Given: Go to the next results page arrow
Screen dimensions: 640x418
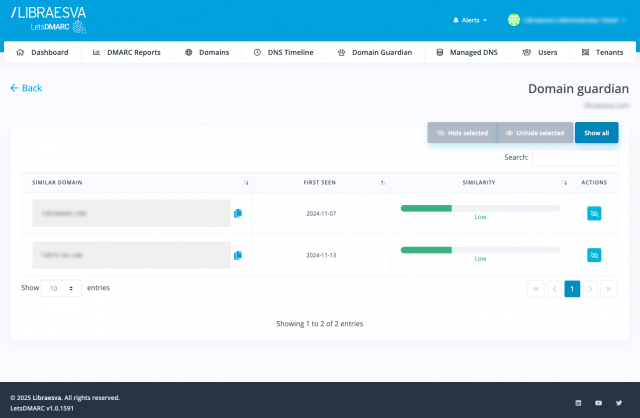Looking at the screenshot, I should coord(590,288).
